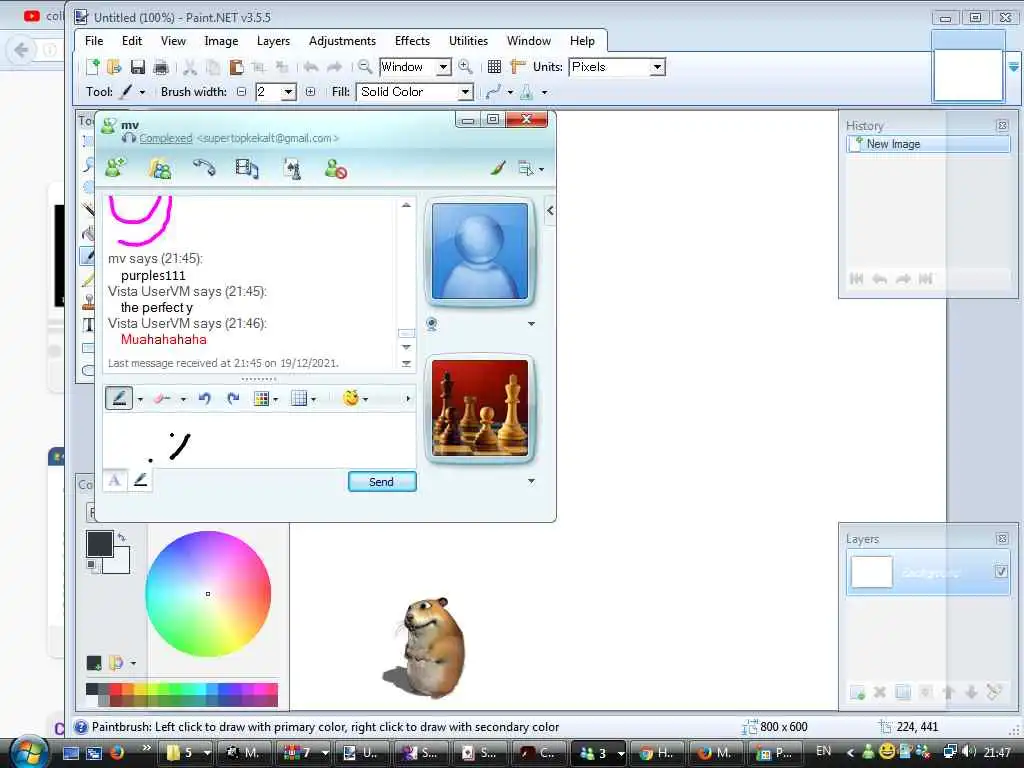
Task: Click the volume icon in system tray
Action: click(x=969, y=752)
